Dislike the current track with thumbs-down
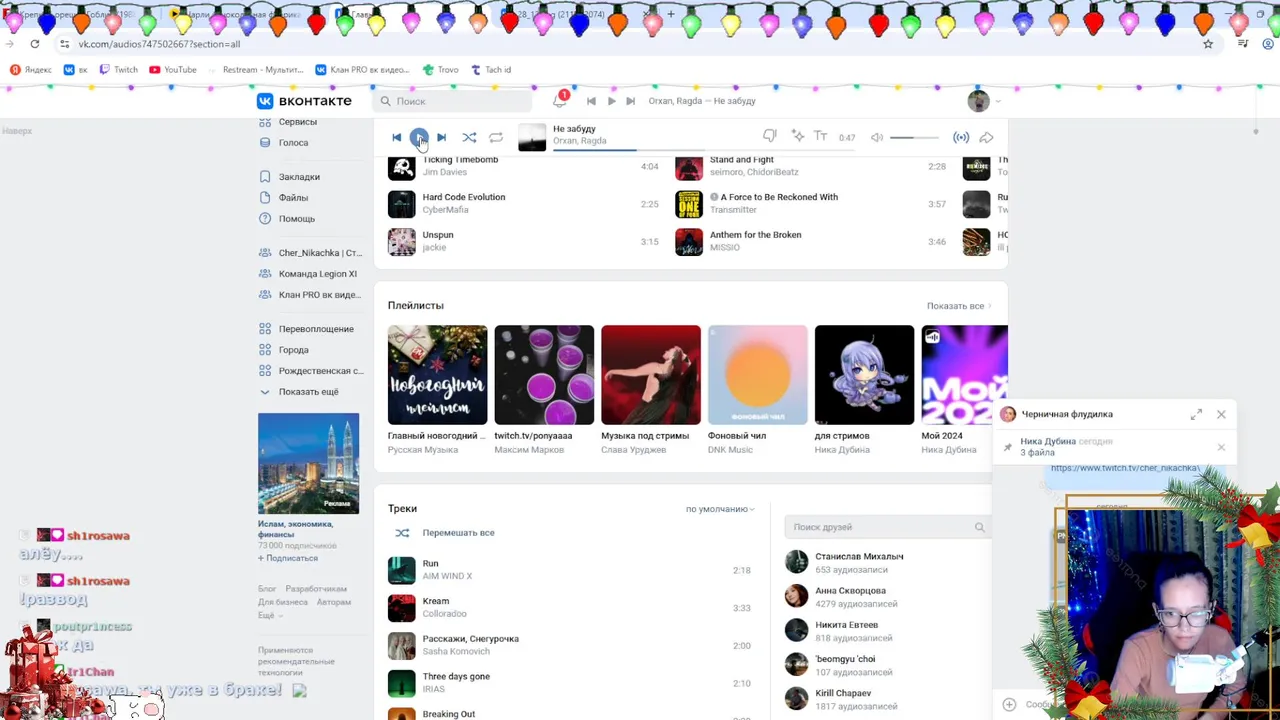The image size is (1280, 720). coord(770,136)
